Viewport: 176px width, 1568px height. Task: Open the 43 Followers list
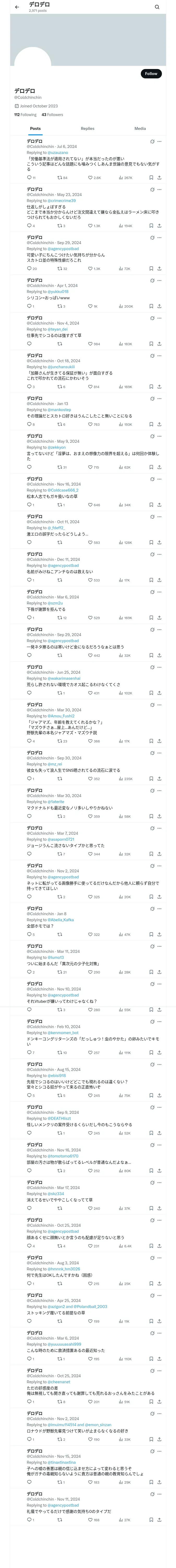pos(52,114)
